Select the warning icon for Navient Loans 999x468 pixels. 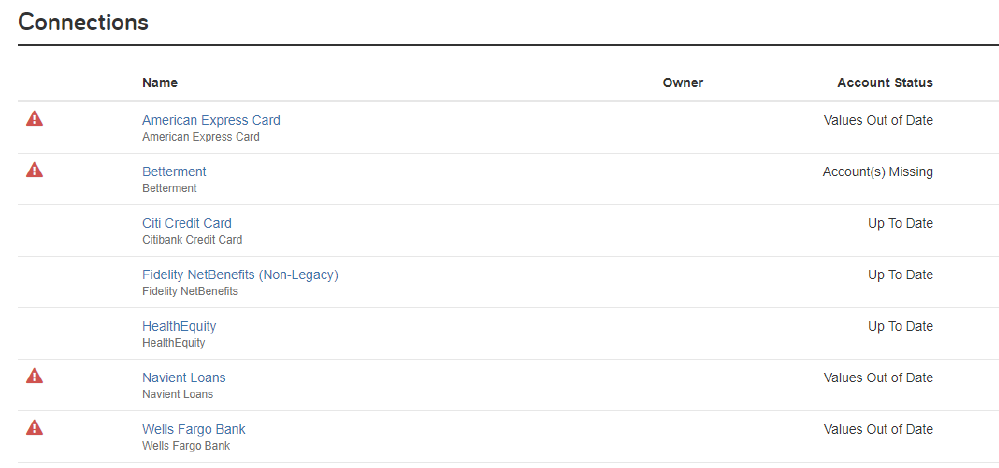(x=34, y=376)
